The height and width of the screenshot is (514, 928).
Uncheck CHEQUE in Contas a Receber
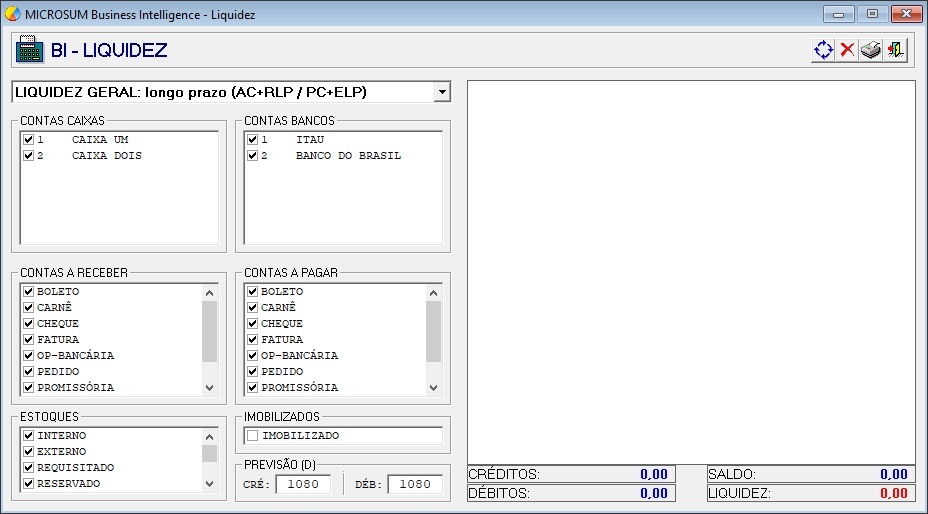29,324
